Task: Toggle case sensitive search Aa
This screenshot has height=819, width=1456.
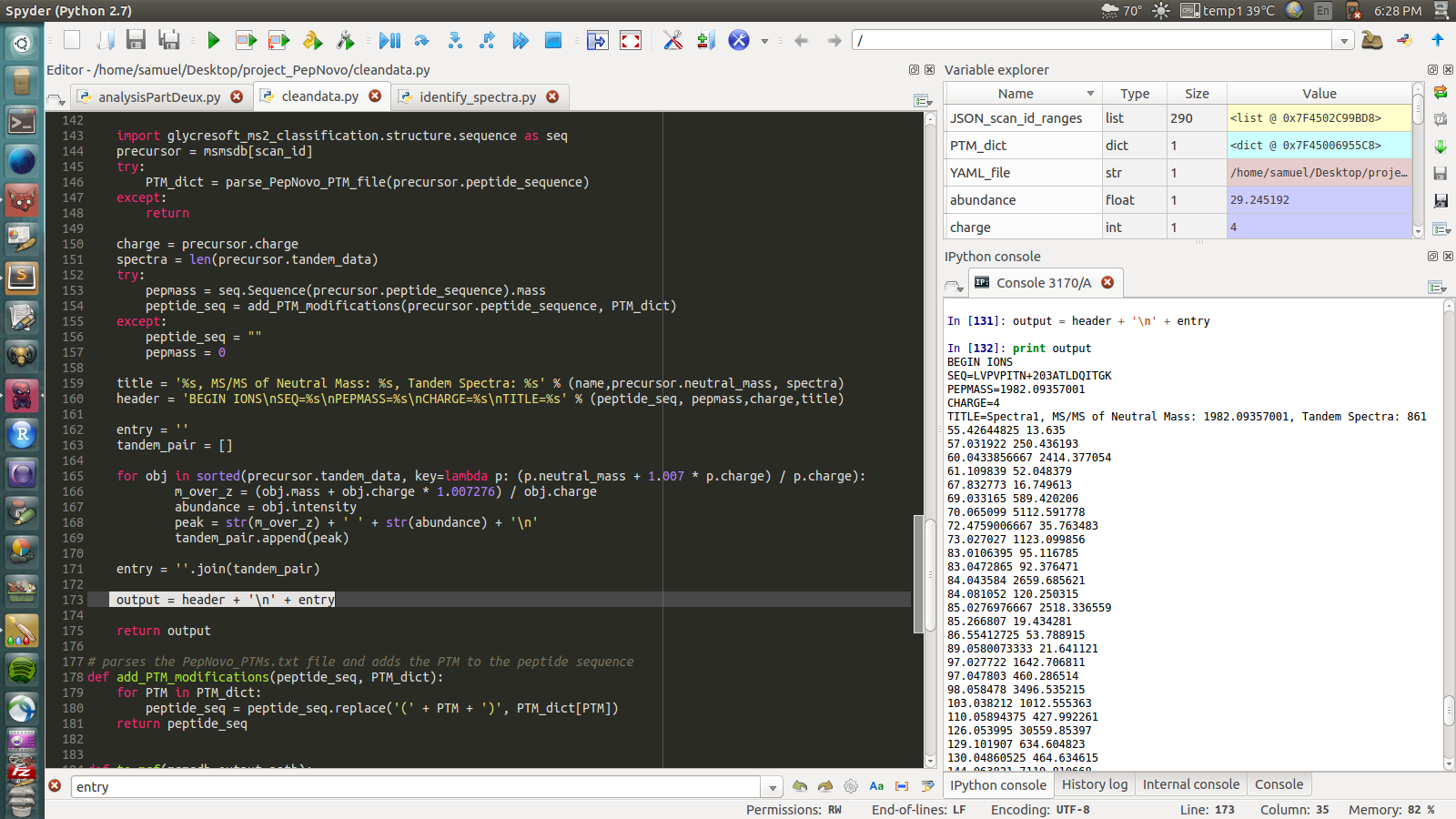Action: click(876, 786)
